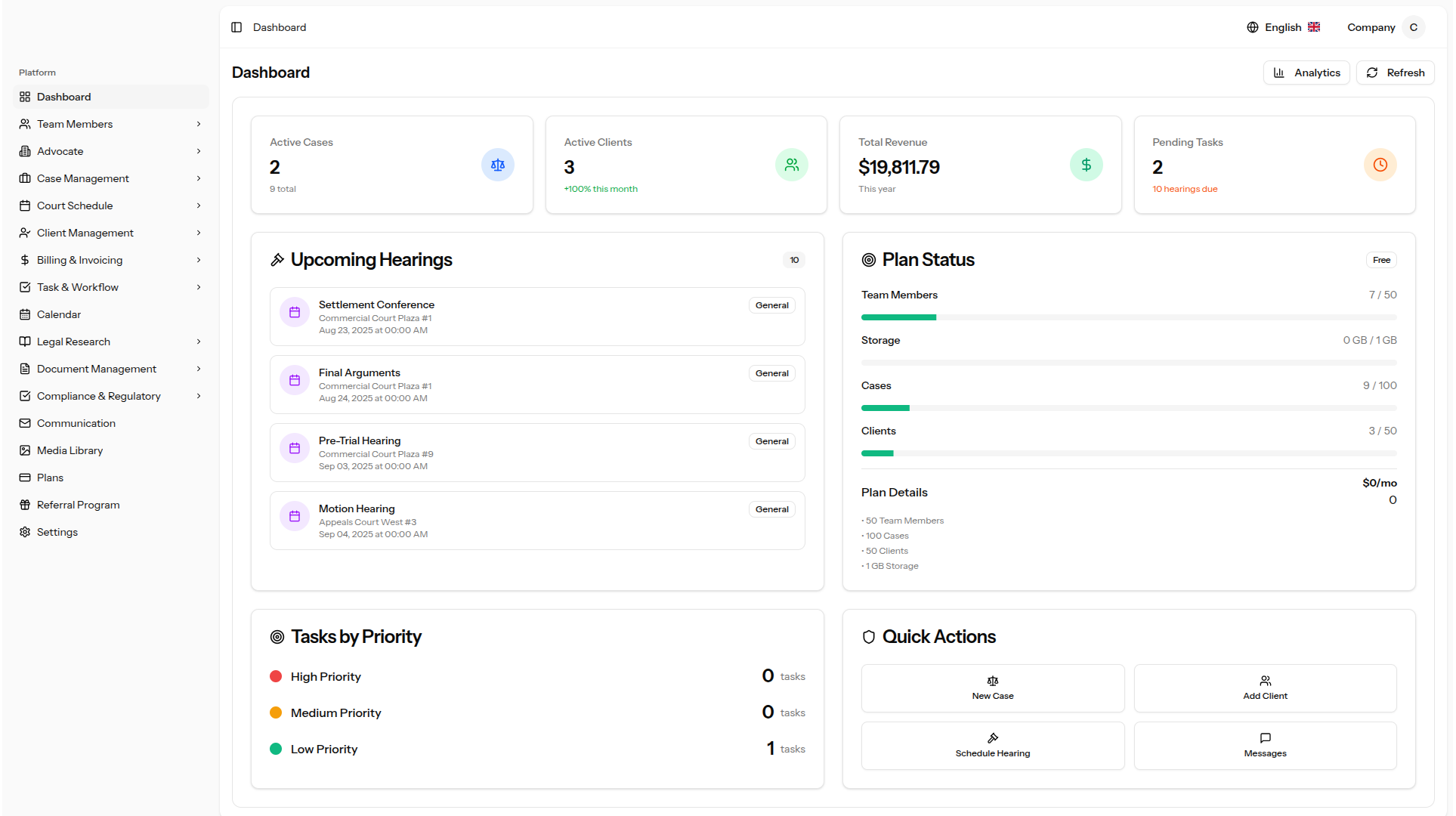Click the Analytics button
This screenshot has height=816, width=1456.
[1306, 73]
